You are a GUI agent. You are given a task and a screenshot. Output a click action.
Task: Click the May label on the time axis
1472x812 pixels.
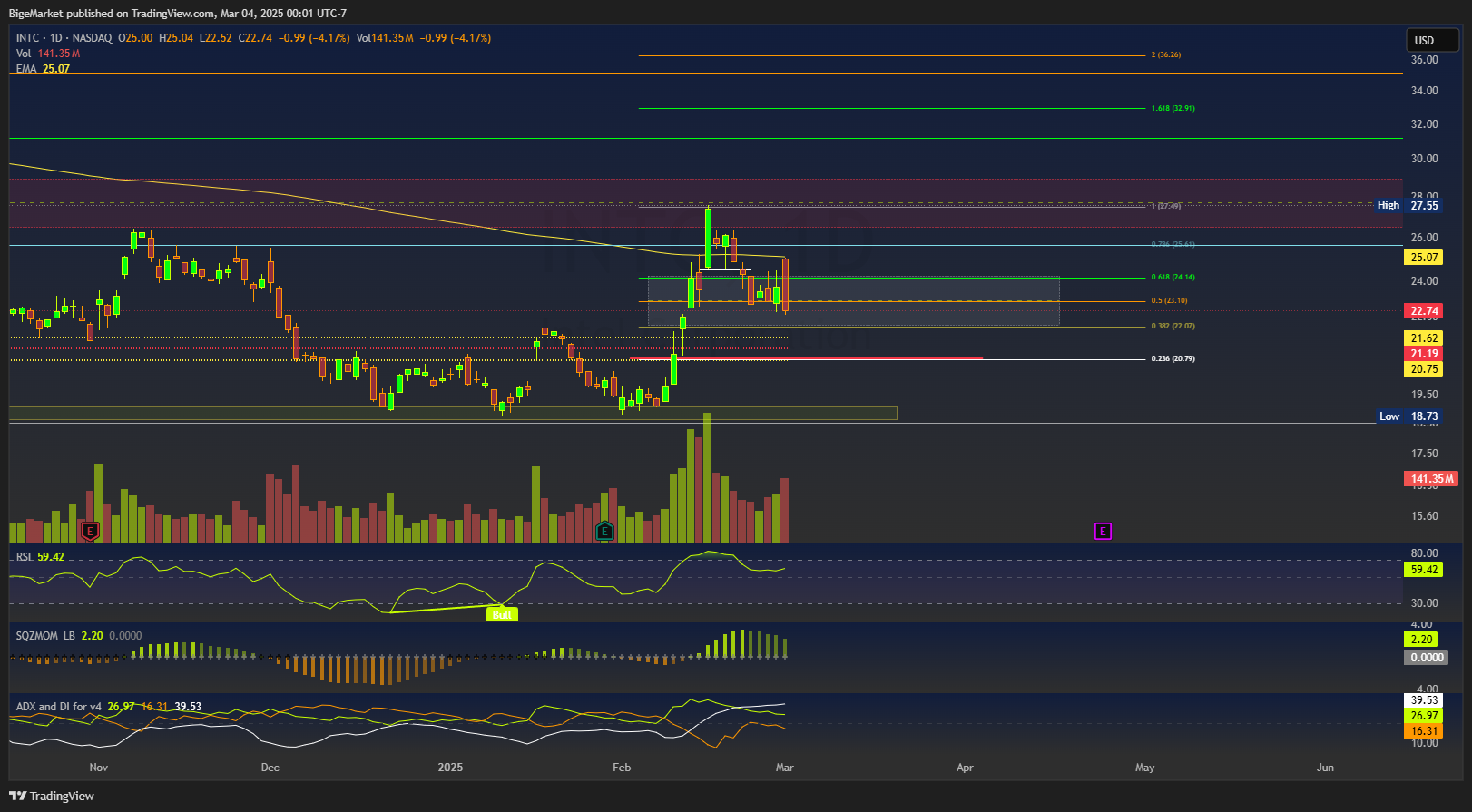click(1145, 768)
